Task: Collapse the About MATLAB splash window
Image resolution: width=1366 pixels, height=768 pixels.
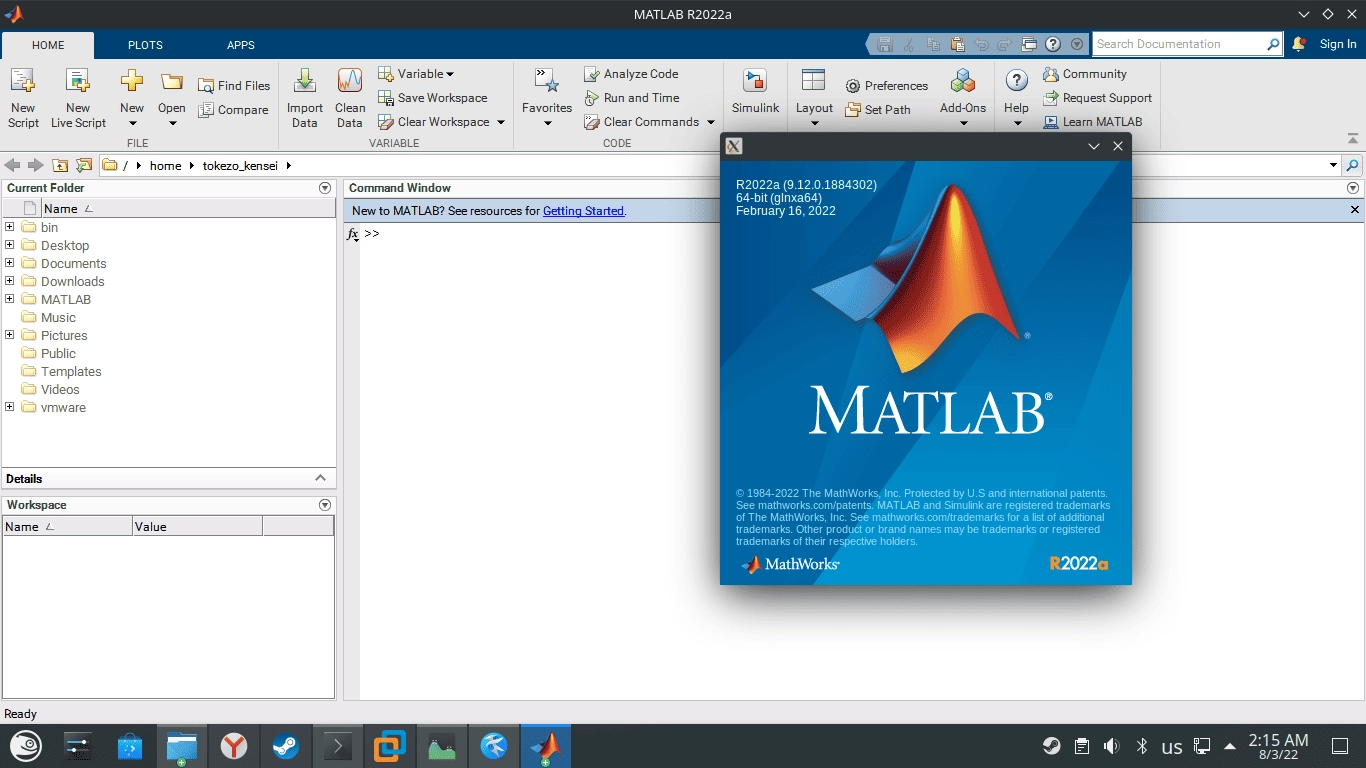Action: (x=1094, y=146)
